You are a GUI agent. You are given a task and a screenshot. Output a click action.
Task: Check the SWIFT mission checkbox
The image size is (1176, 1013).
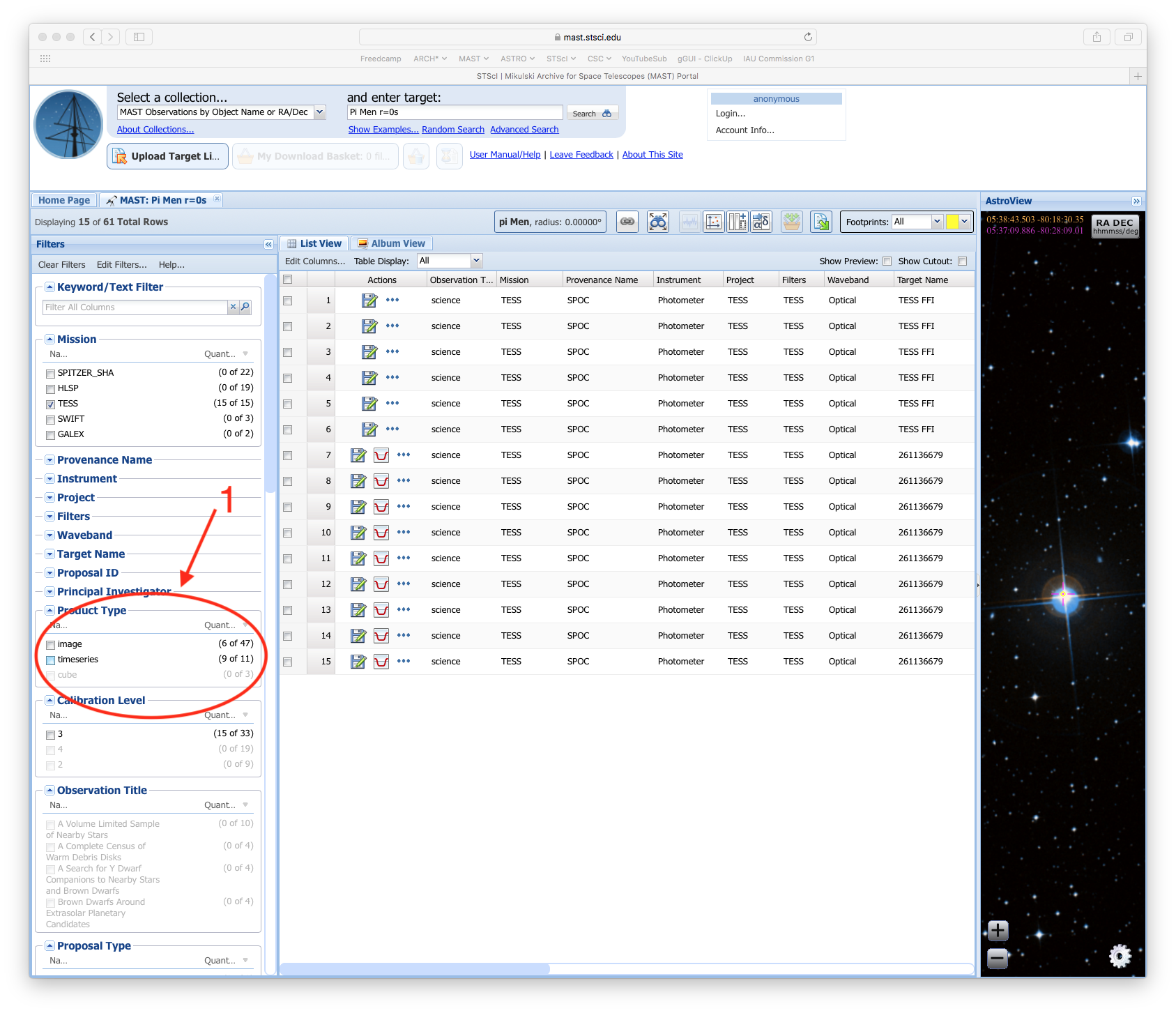50,420
